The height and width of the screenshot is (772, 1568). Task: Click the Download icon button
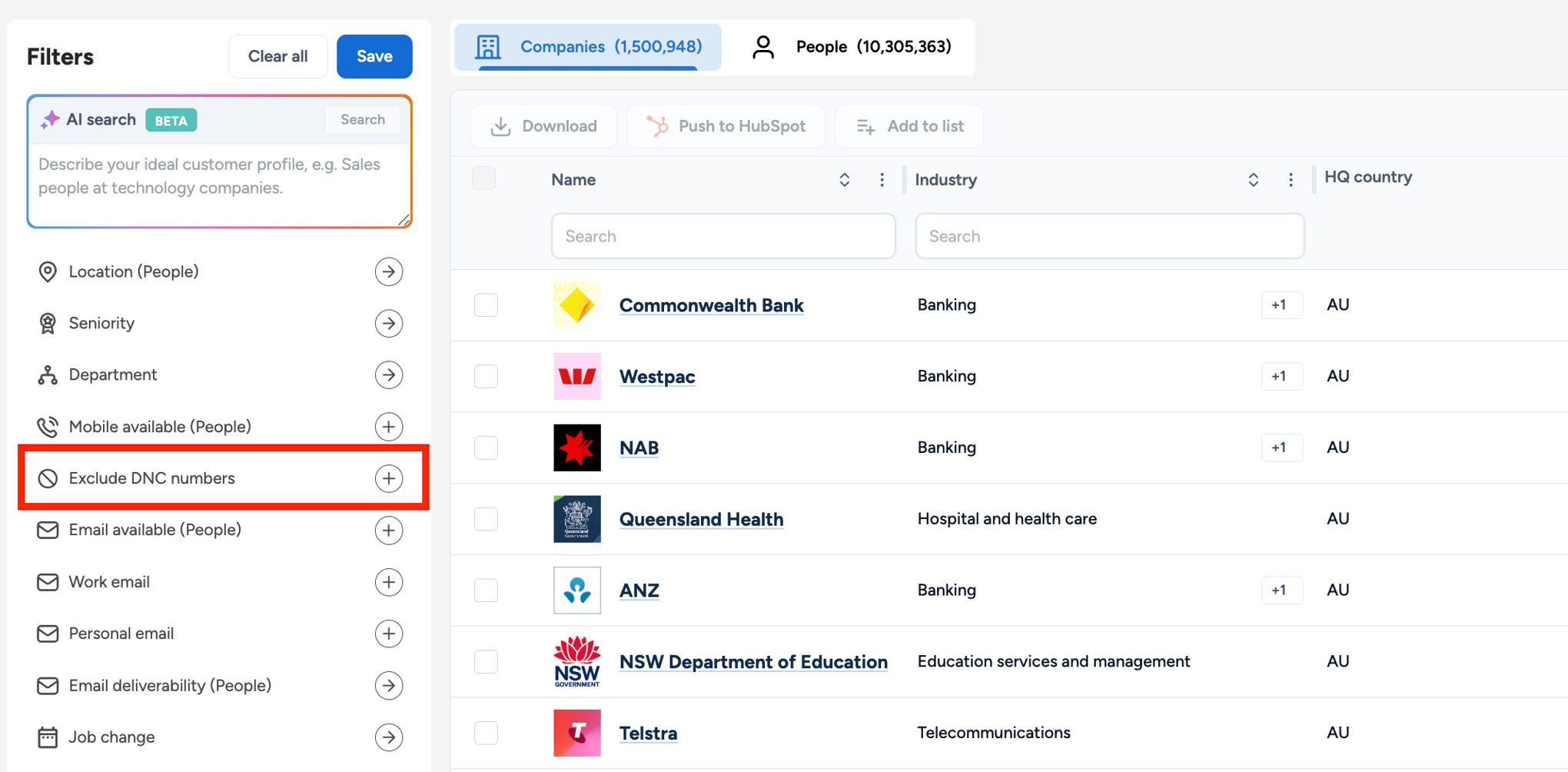(500, 126)
